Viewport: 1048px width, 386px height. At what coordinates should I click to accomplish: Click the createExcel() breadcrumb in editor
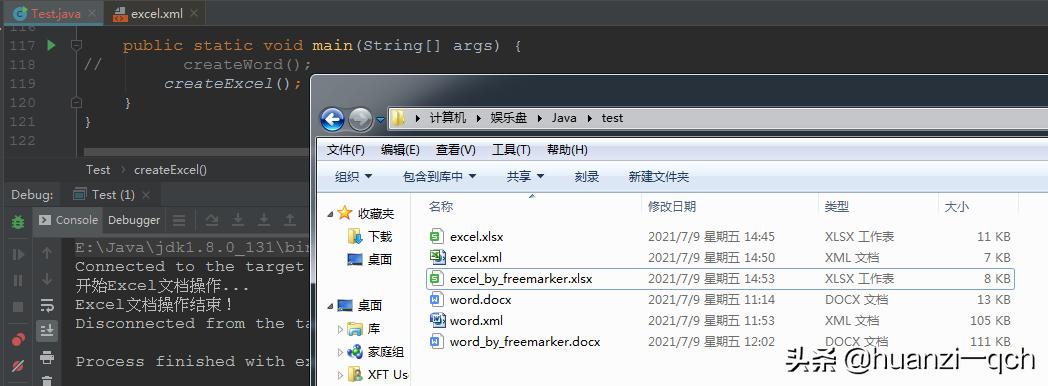point(170,170)
